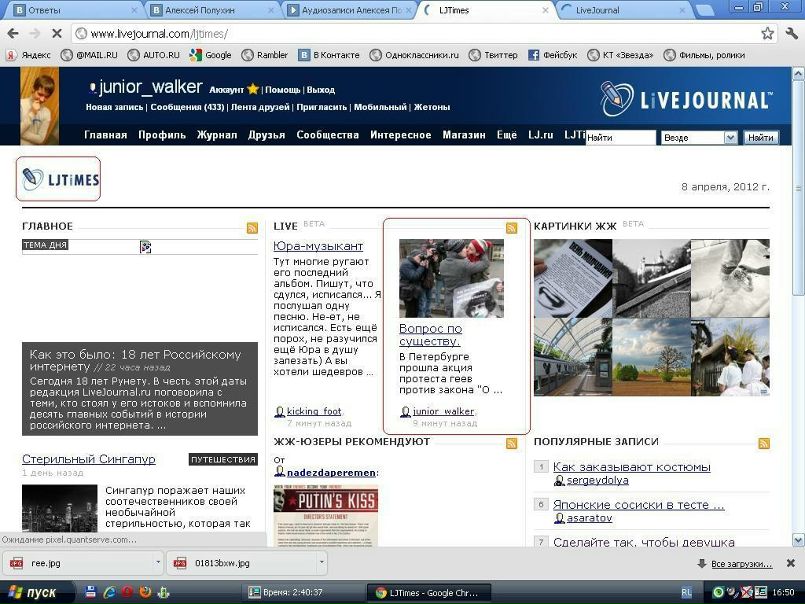This screenshot has height=604, width=805.
Task: Expand options arrow for ree.jpg download
Action: tap(158, 564)
